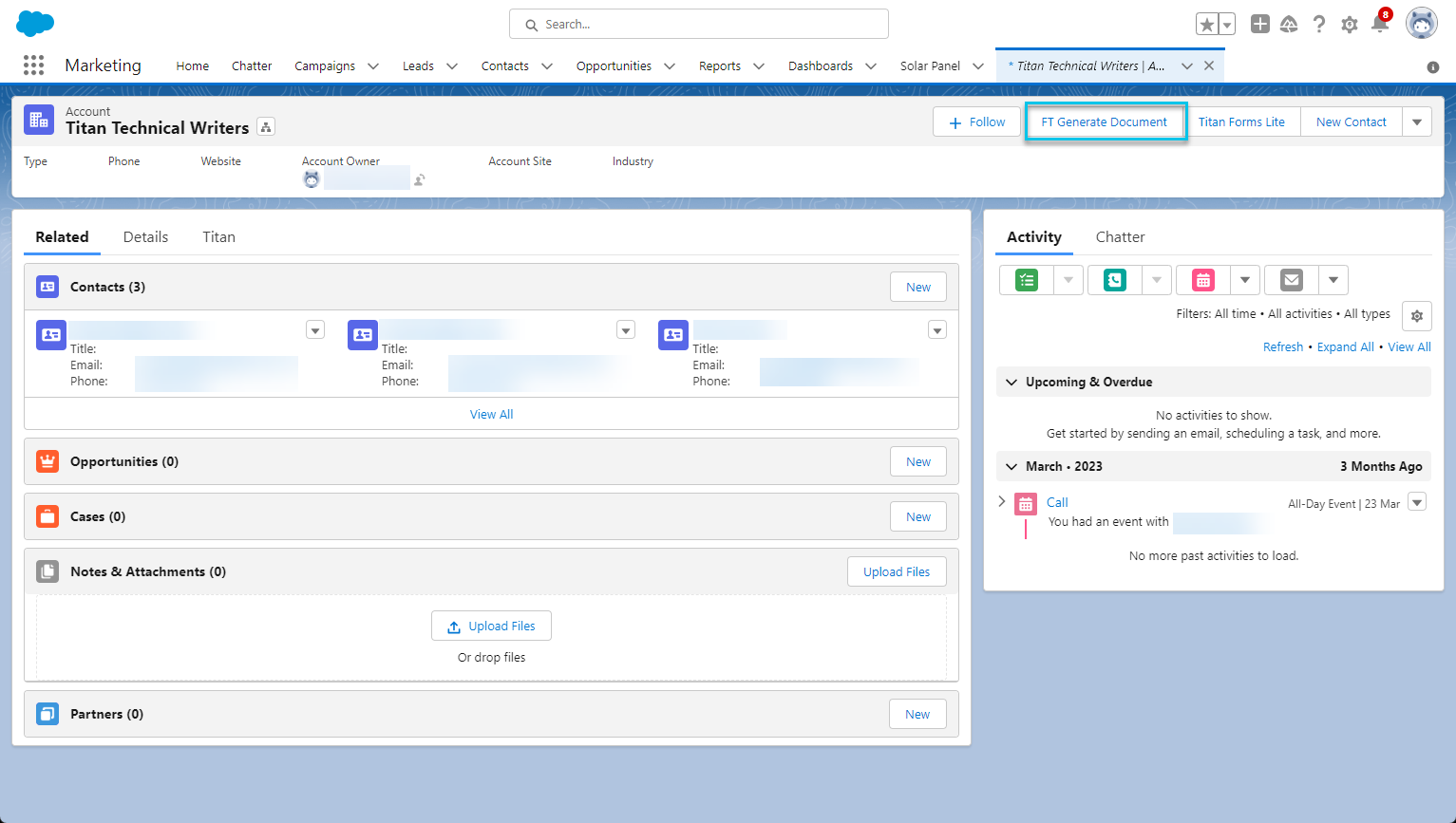
Task: Switch to the Chatter panel tab
Action: point(1120,236)
